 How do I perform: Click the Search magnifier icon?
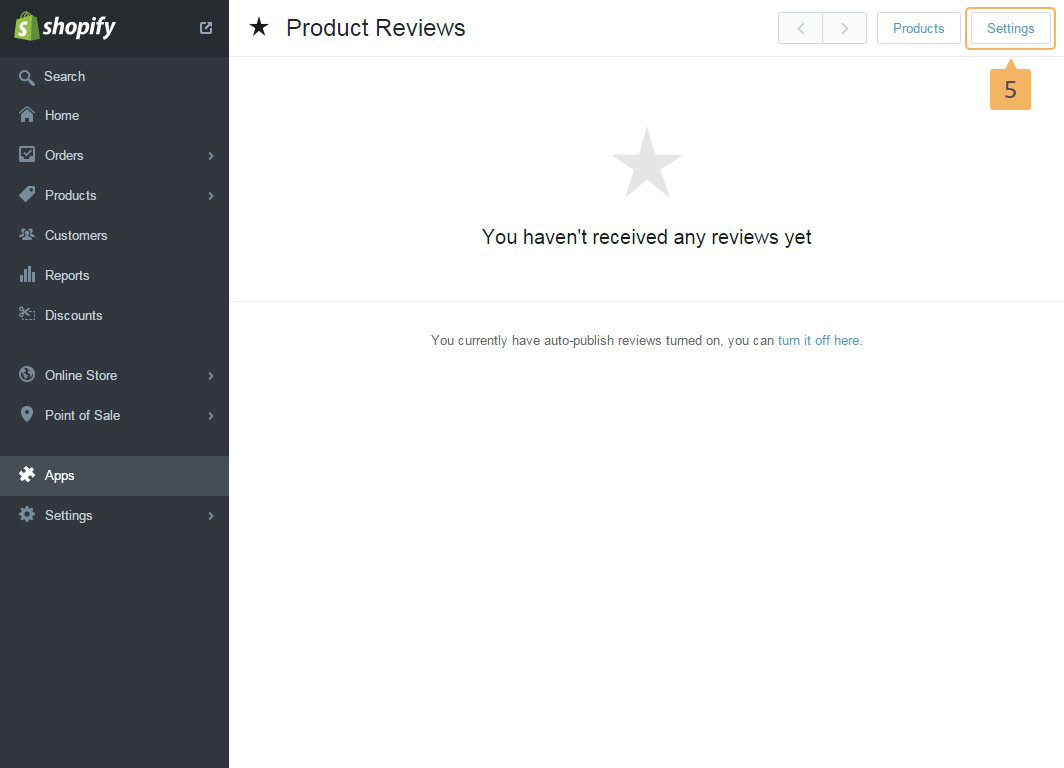(27, 77)
